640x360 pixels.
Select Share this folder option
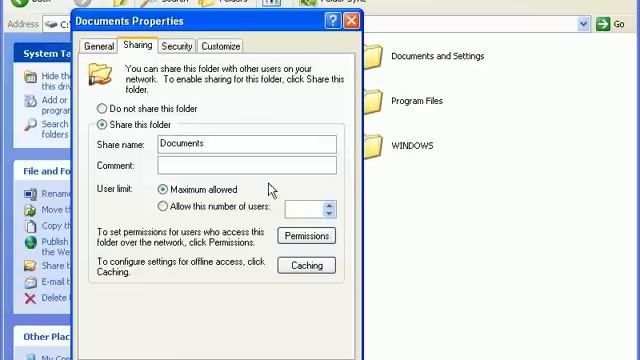coord(134,124)
